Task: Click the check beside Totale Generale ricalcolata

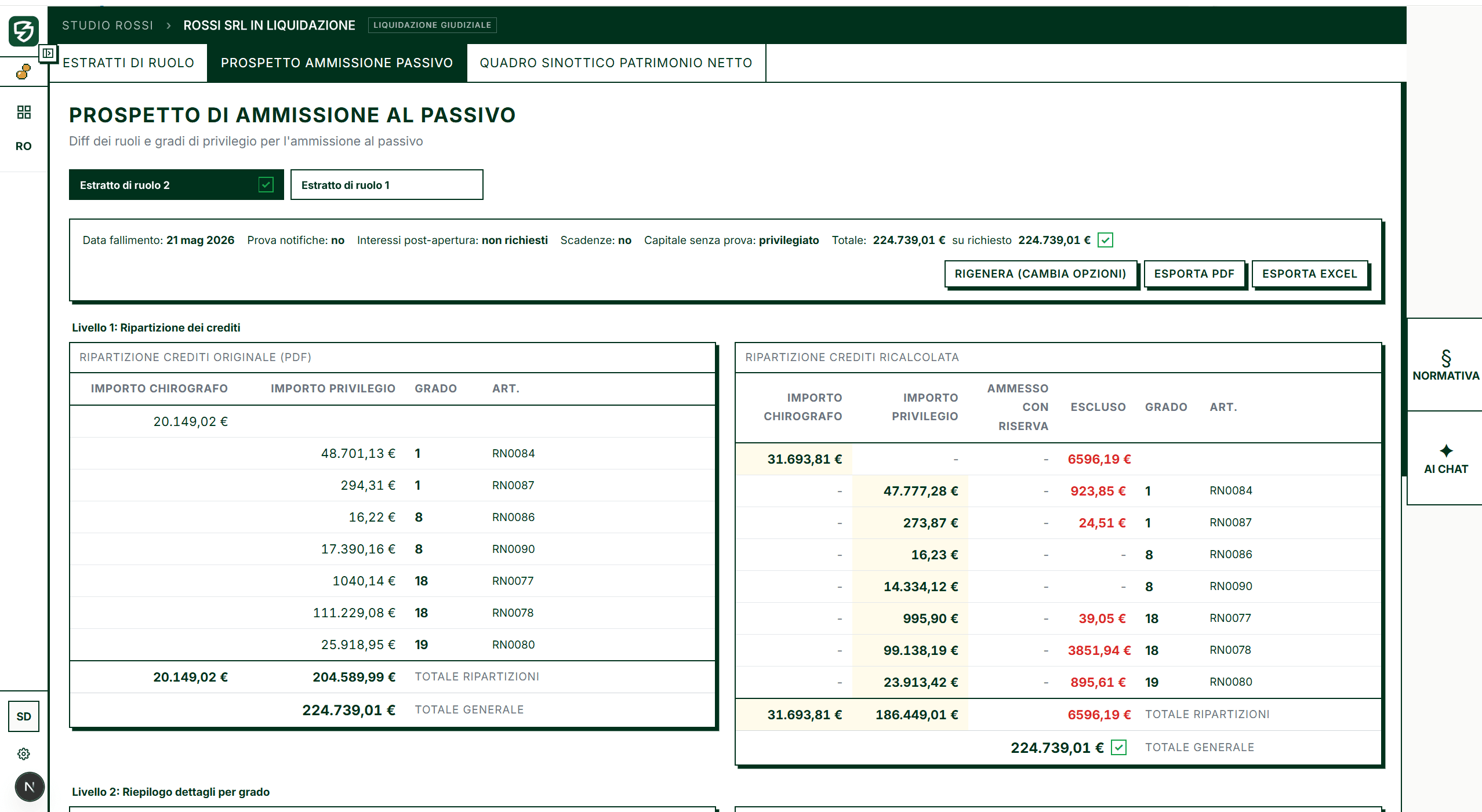Action: (x=1119, y=748)
